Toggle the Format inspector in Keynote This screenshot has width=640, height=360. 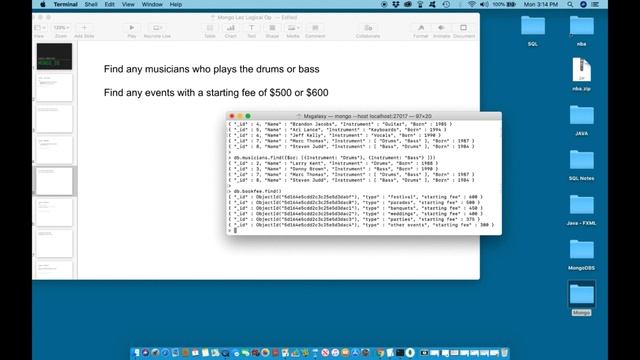[x=421, y=28]
